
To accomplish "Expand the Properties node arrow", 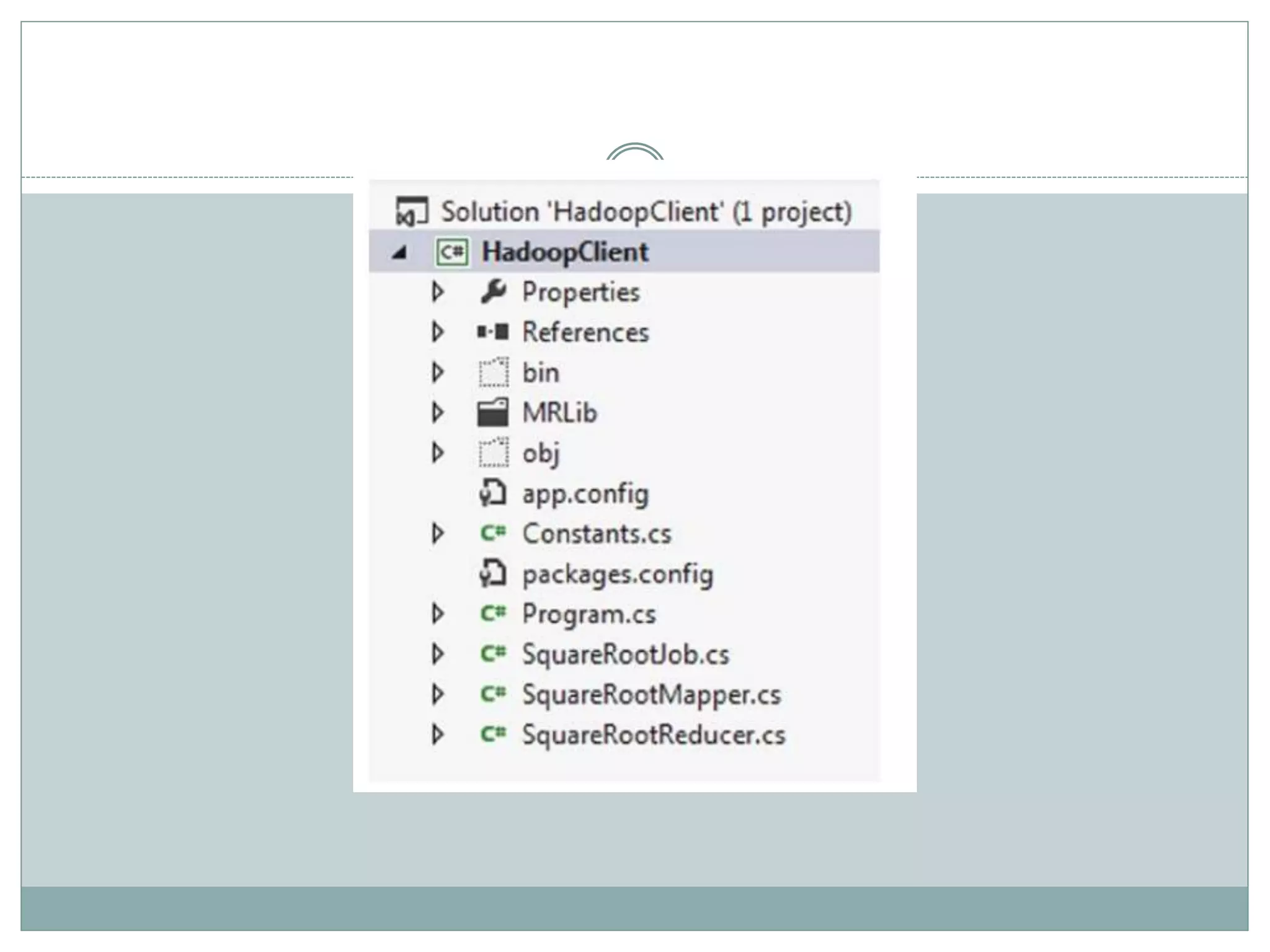I will pyautogui.click(x=438, y=292).
